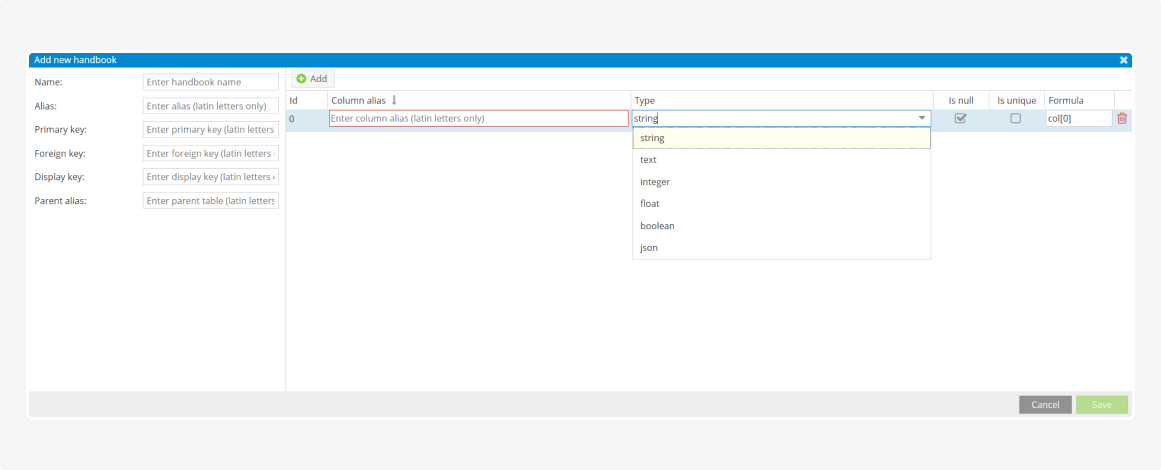Screen dimensions: 1161x470
Task: Toggle the Is null checkbox
Action: point(960,118)
